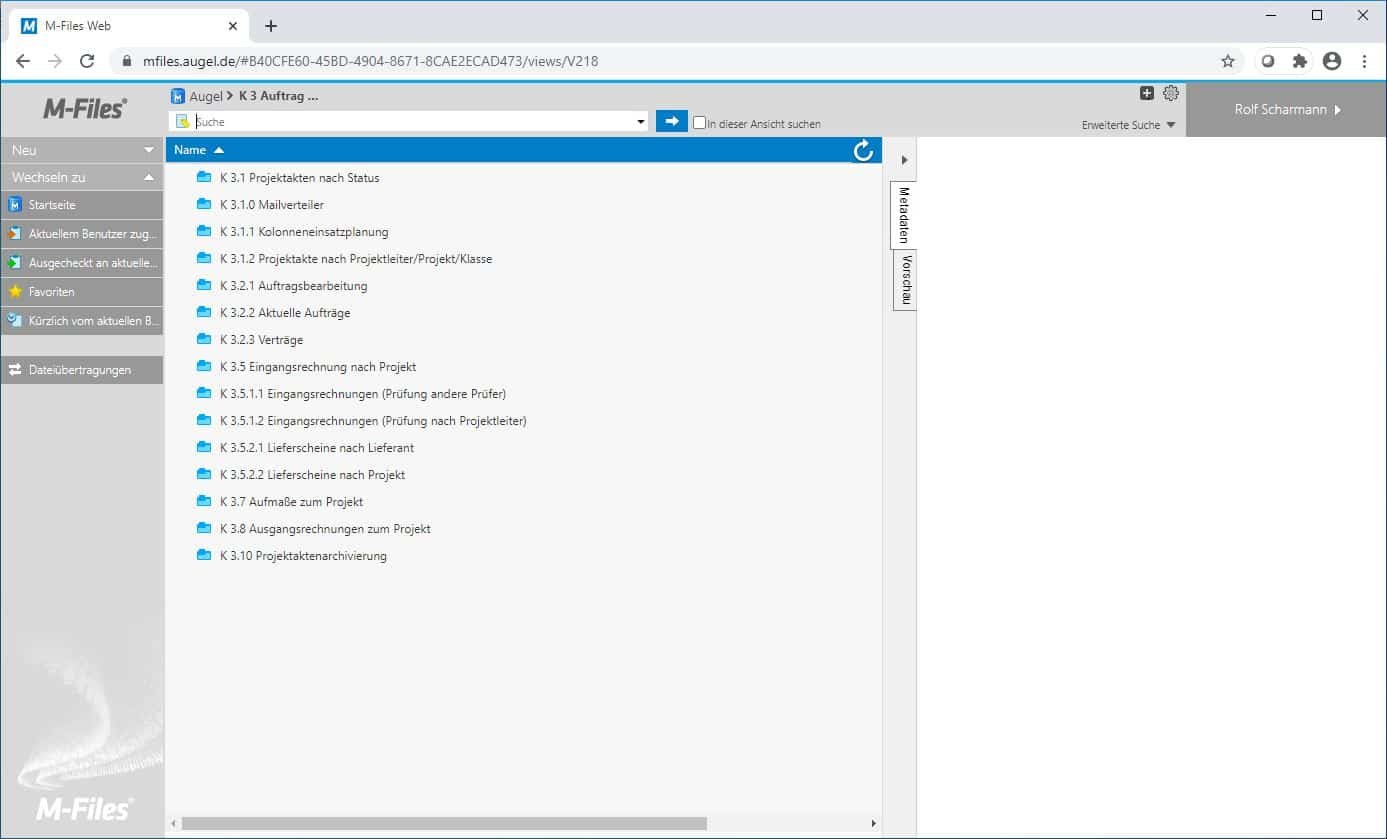
Task: Open Favoriten in the left sidebar
Action: click(x=51, y=292)
